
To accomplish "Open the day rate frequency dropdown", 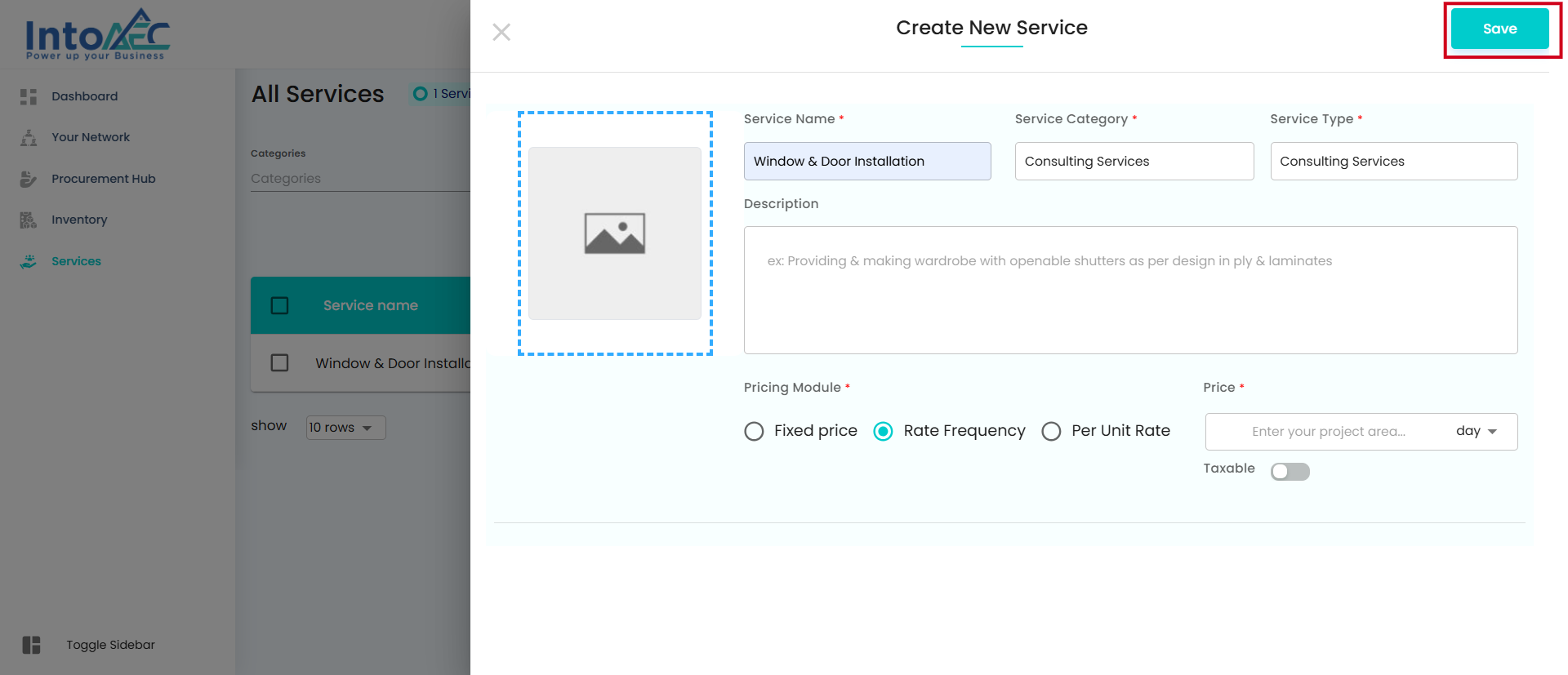I will tap(1476, 431).
